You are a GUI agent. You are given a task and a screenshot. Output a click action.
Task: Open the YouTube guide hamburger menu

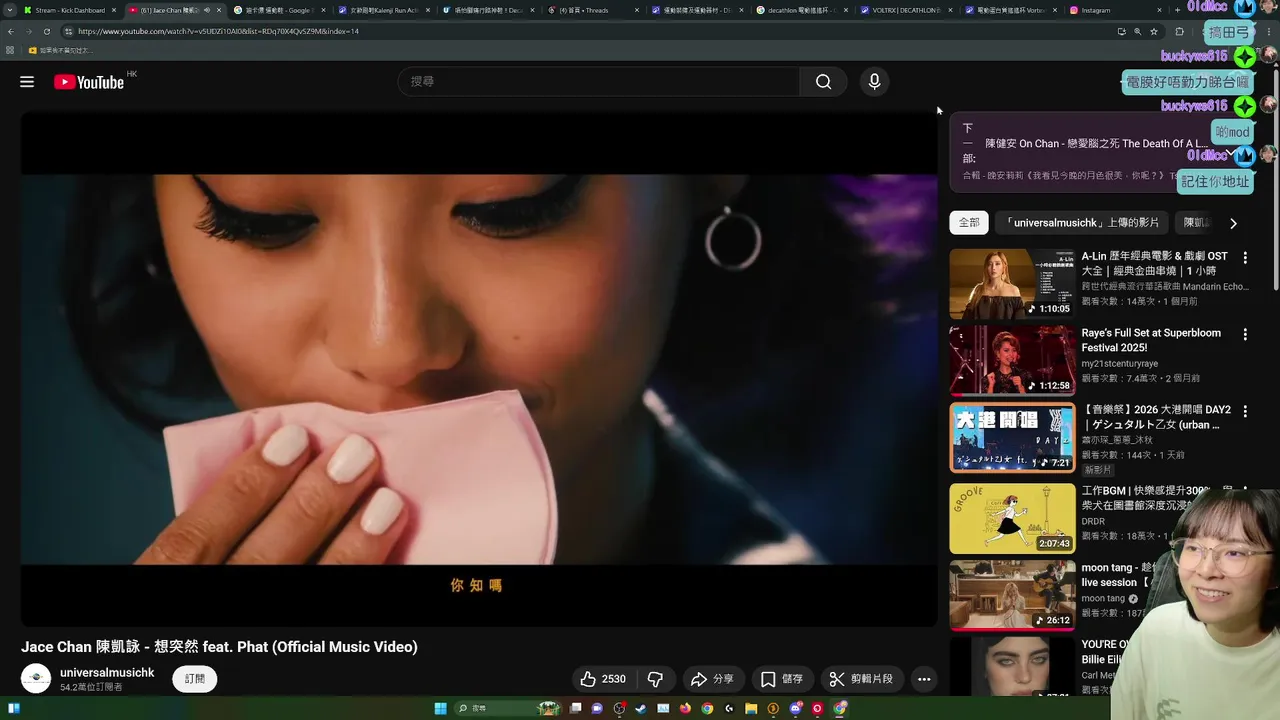(x=27, y=82)
